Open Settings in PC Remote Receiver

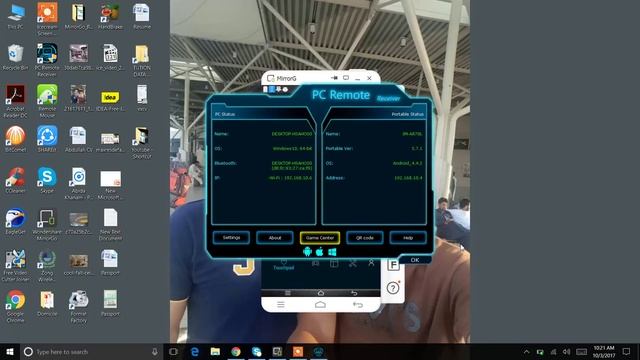pyautogui.click(x=231, y=238)
